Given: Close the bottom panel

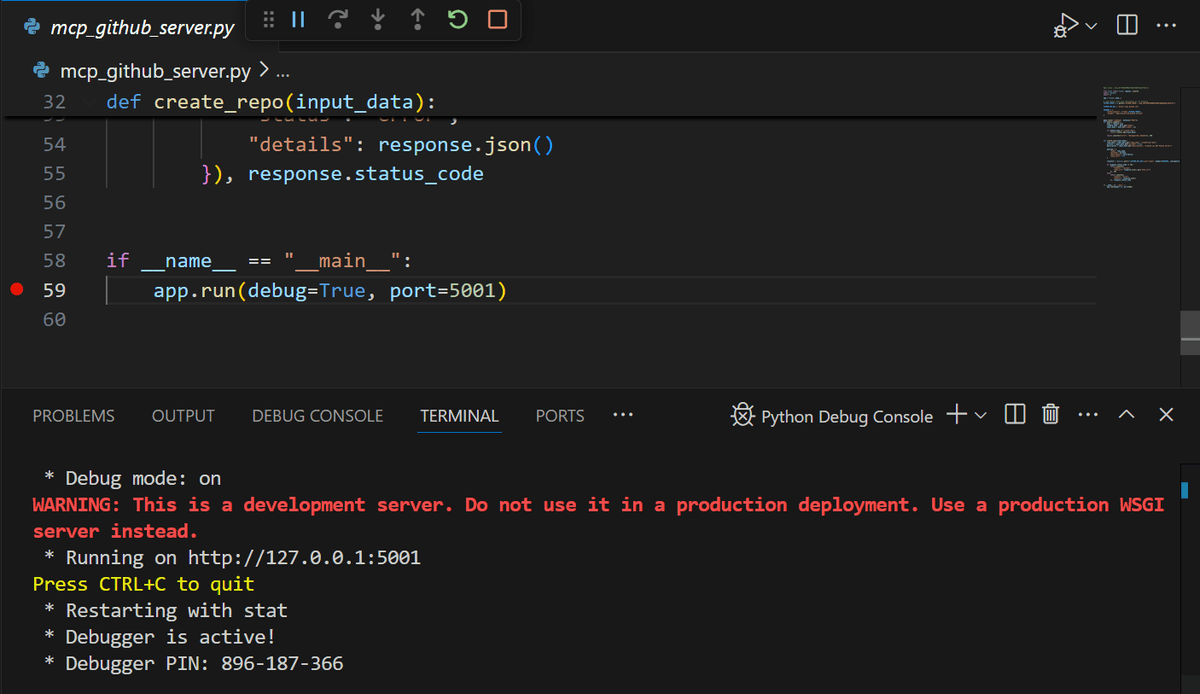Looking at the screenshot, I should [1166, 415].
